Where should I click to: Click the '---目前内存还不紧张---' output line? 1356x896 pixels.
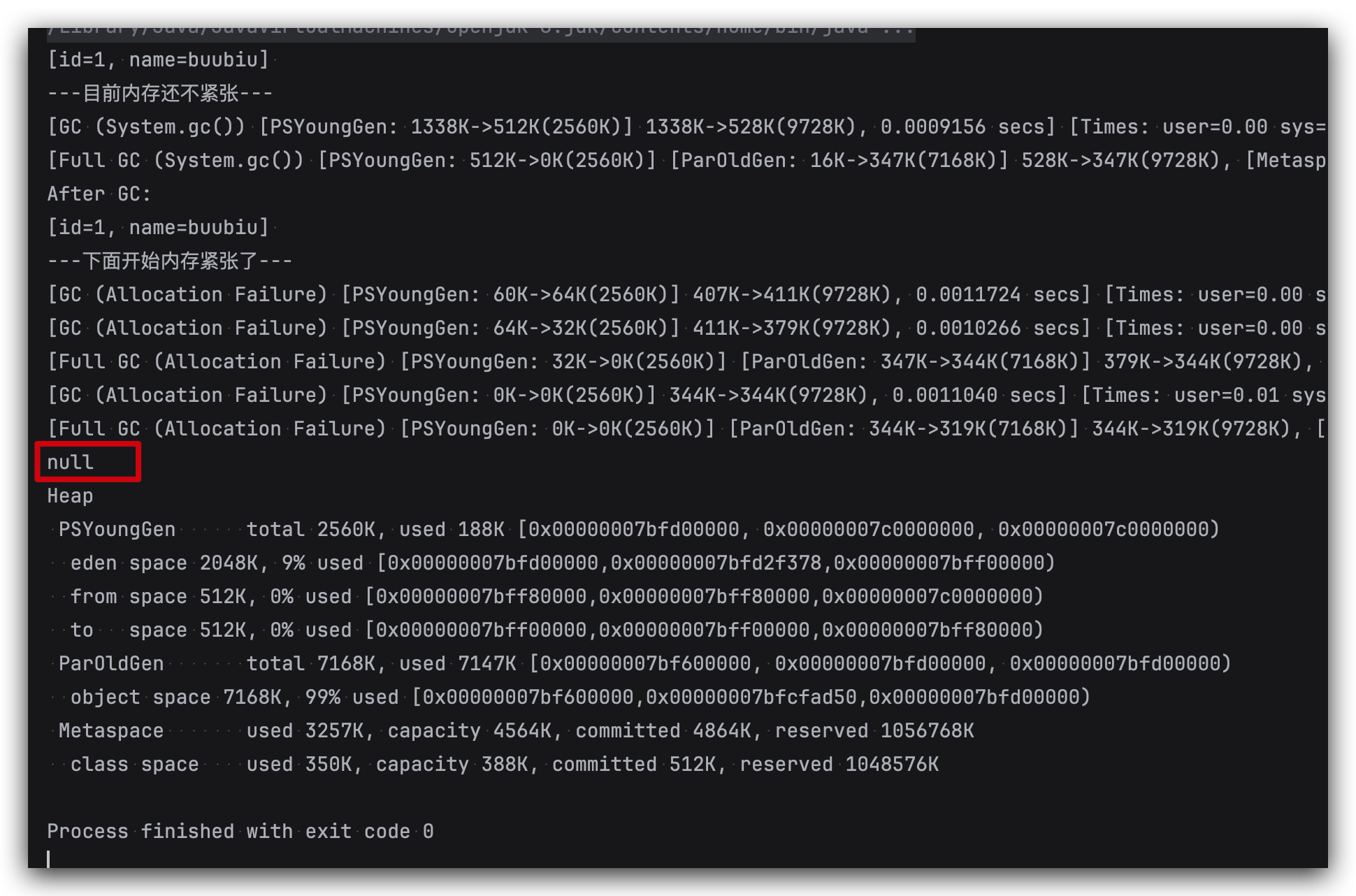(160, 94)
